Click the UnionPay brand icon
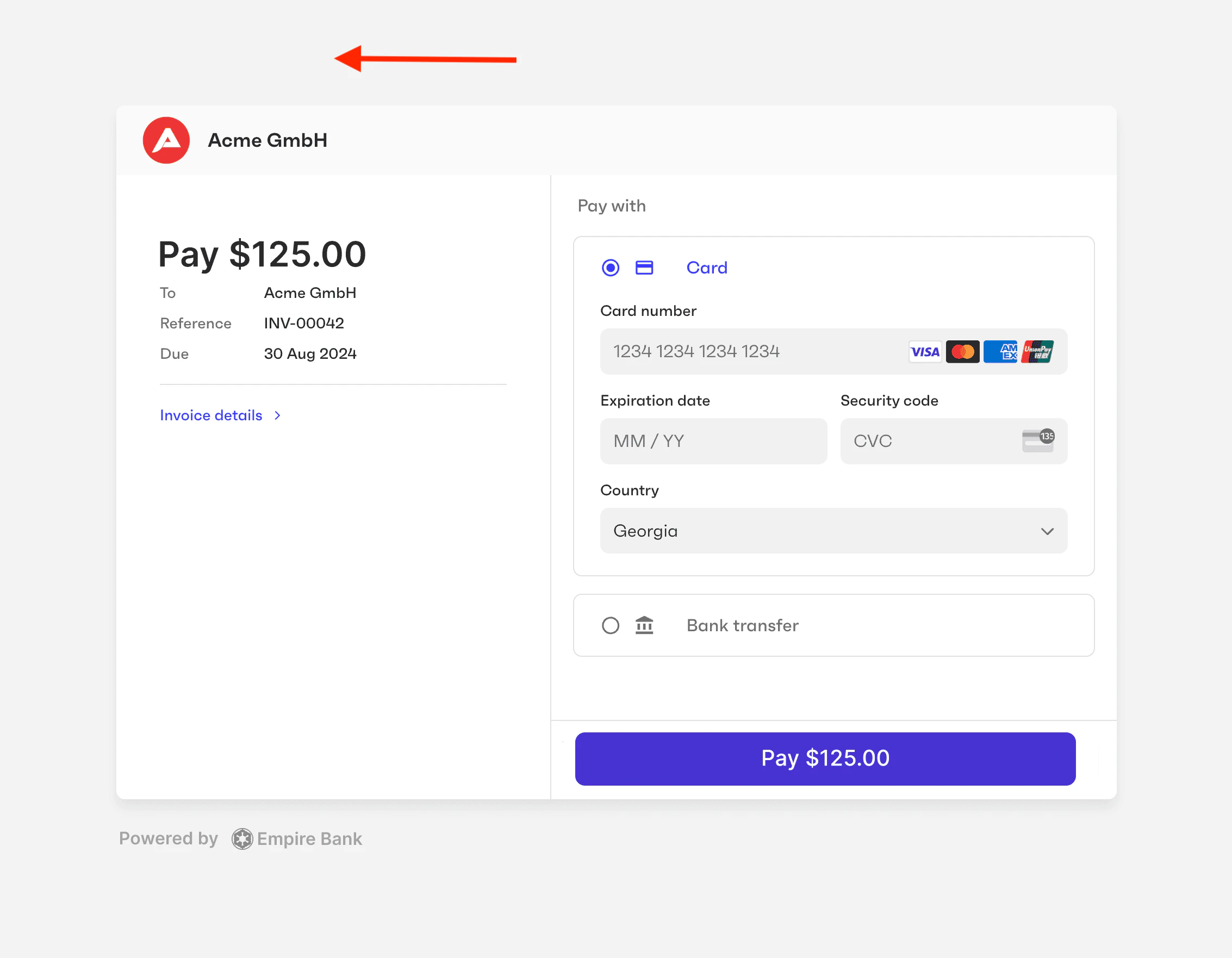 click(1038, 351)
